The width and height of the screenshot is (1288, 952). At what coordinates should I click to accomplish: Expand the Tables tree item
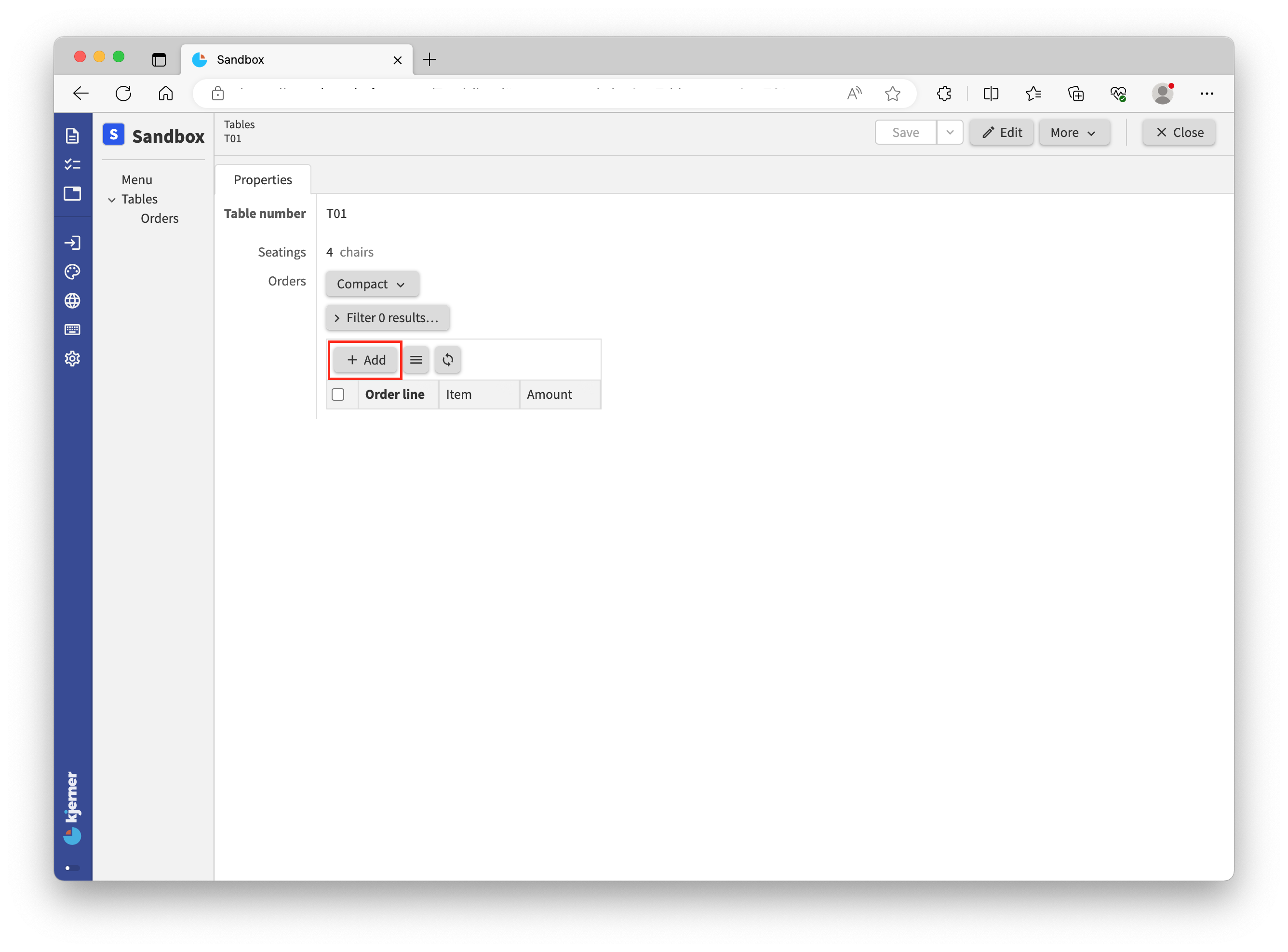click(x=112, y=199)
